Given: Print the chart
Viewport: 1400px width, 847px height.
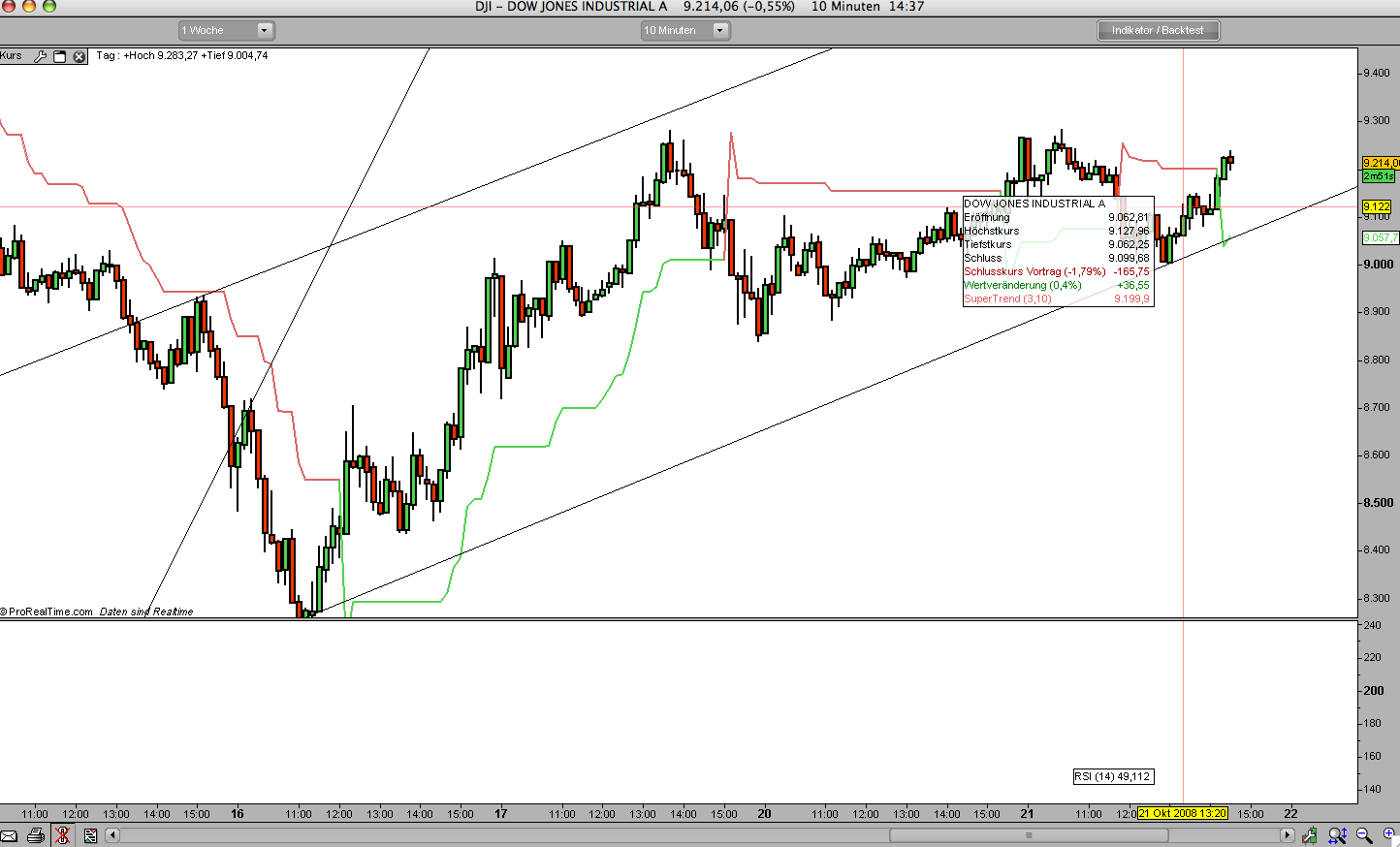Looking at the screenshot, I should pyautogui.click(x=36, y=835).
